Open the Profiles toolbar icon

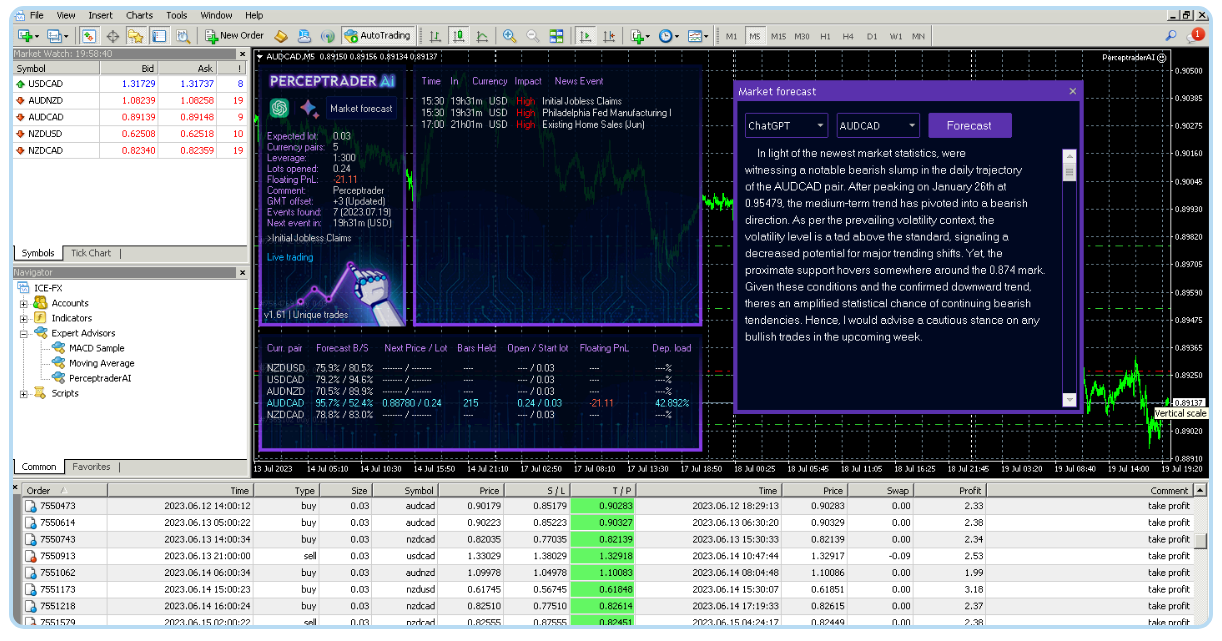[x=56, y=36]
